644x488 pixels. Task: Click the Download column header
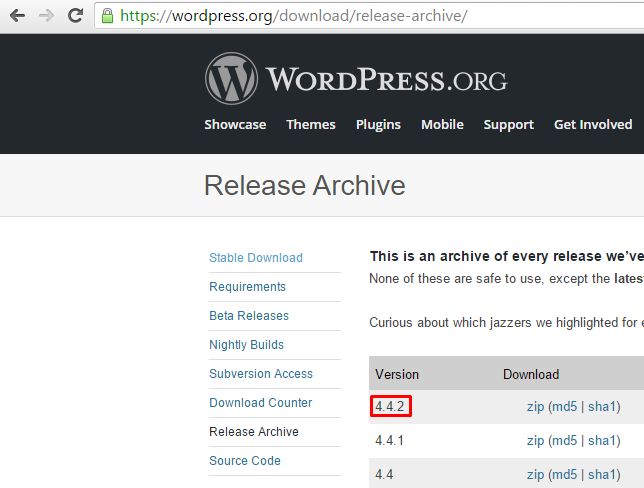tap(531, 374)
